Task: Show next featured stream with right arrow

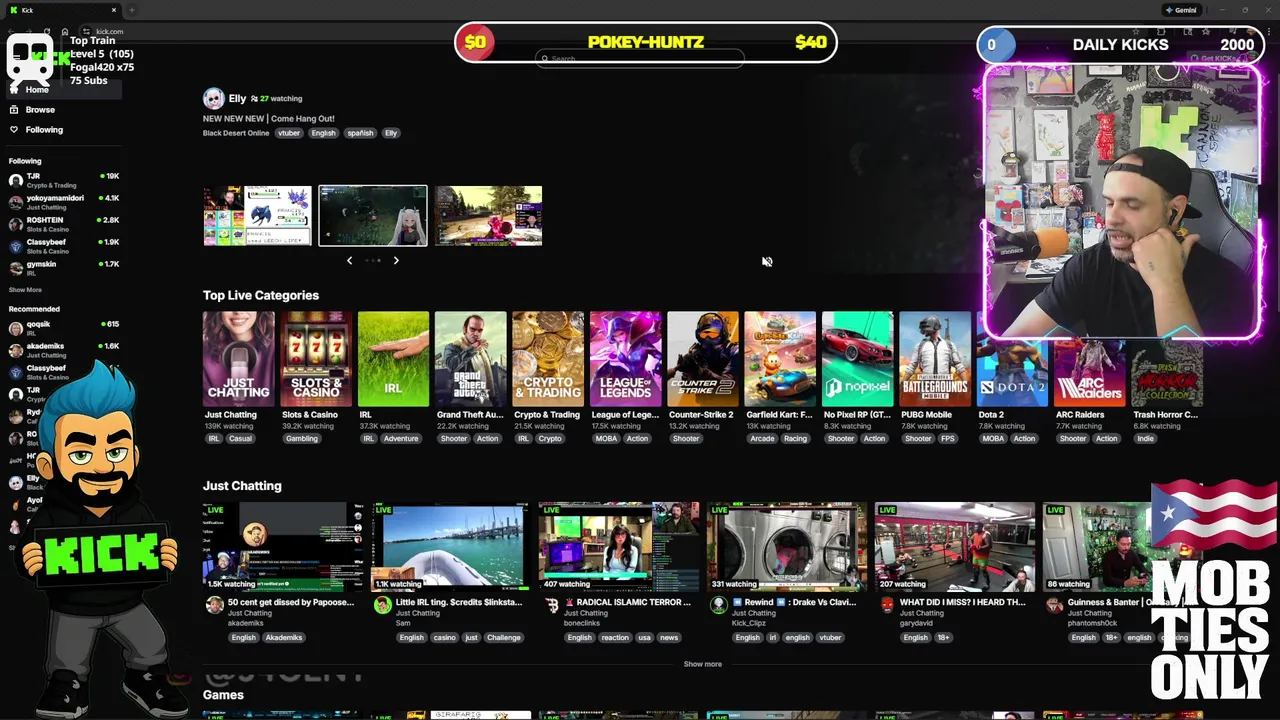Action: (x=396, y=260)
